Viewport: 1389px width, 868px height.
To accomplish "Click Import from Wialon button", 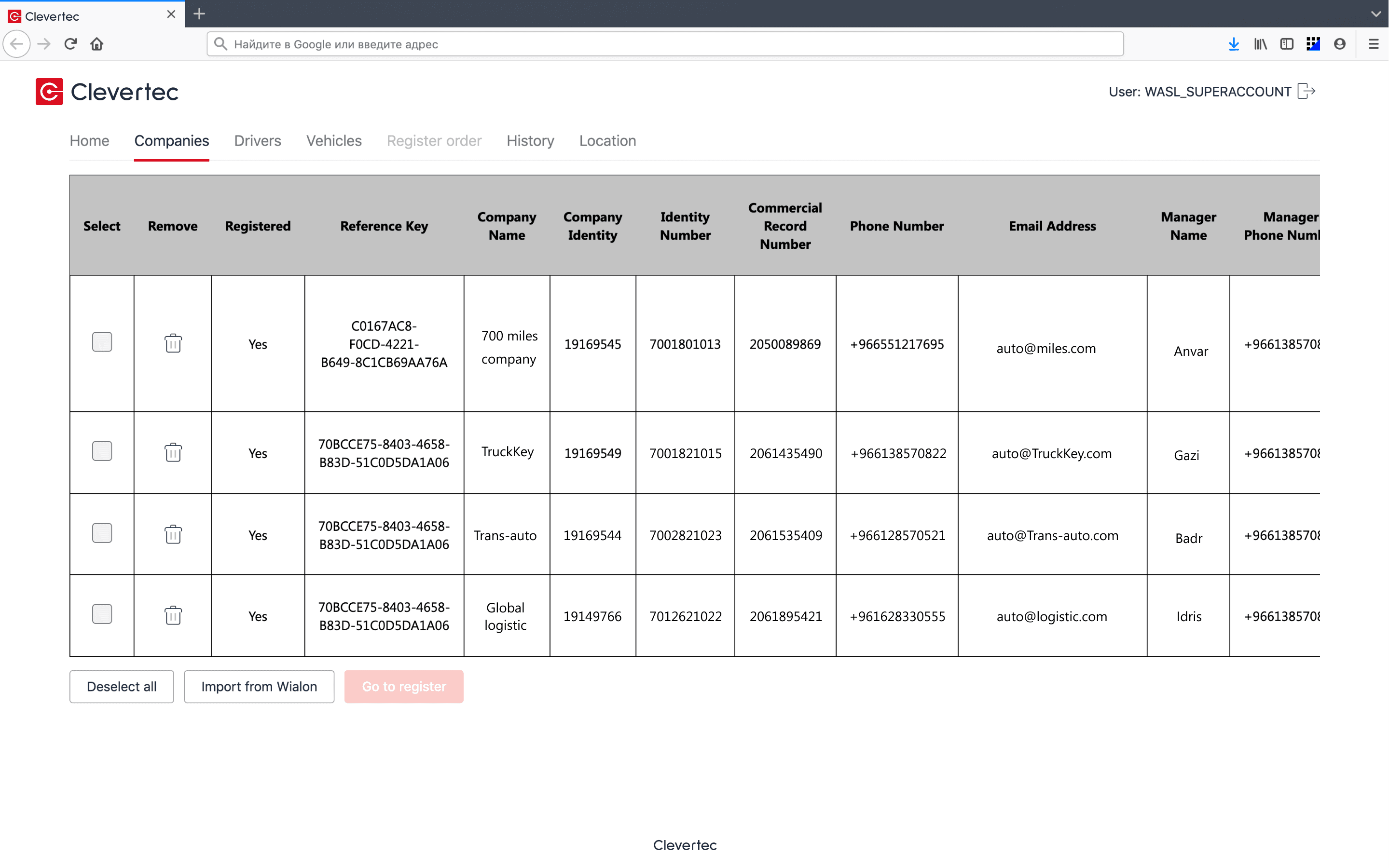I will click(259, 687).
